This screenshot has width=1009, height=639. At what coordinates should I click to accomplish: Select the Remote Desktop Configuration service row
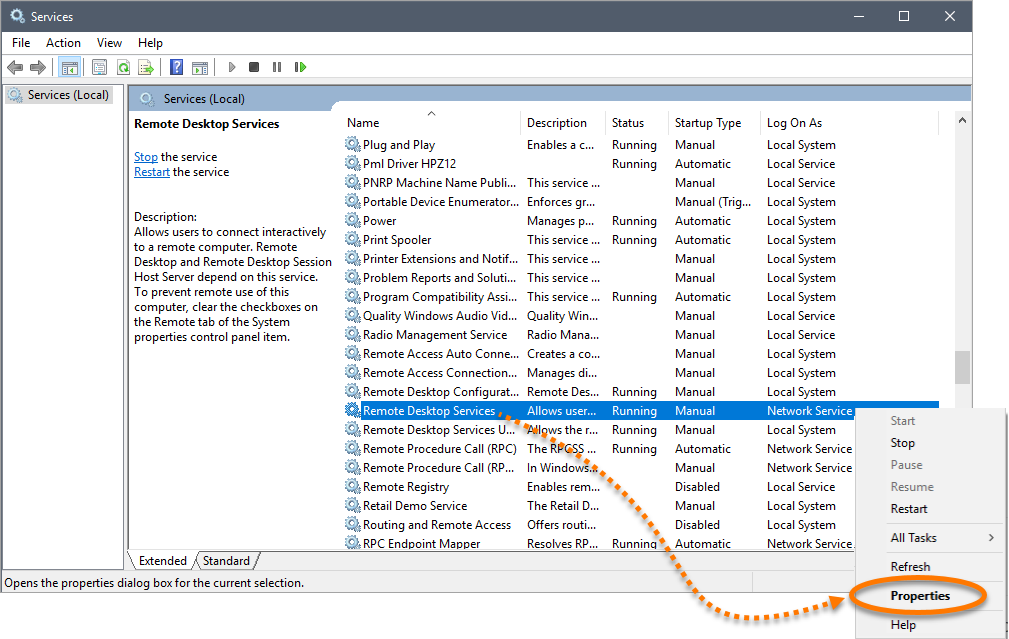coord(641,391)
